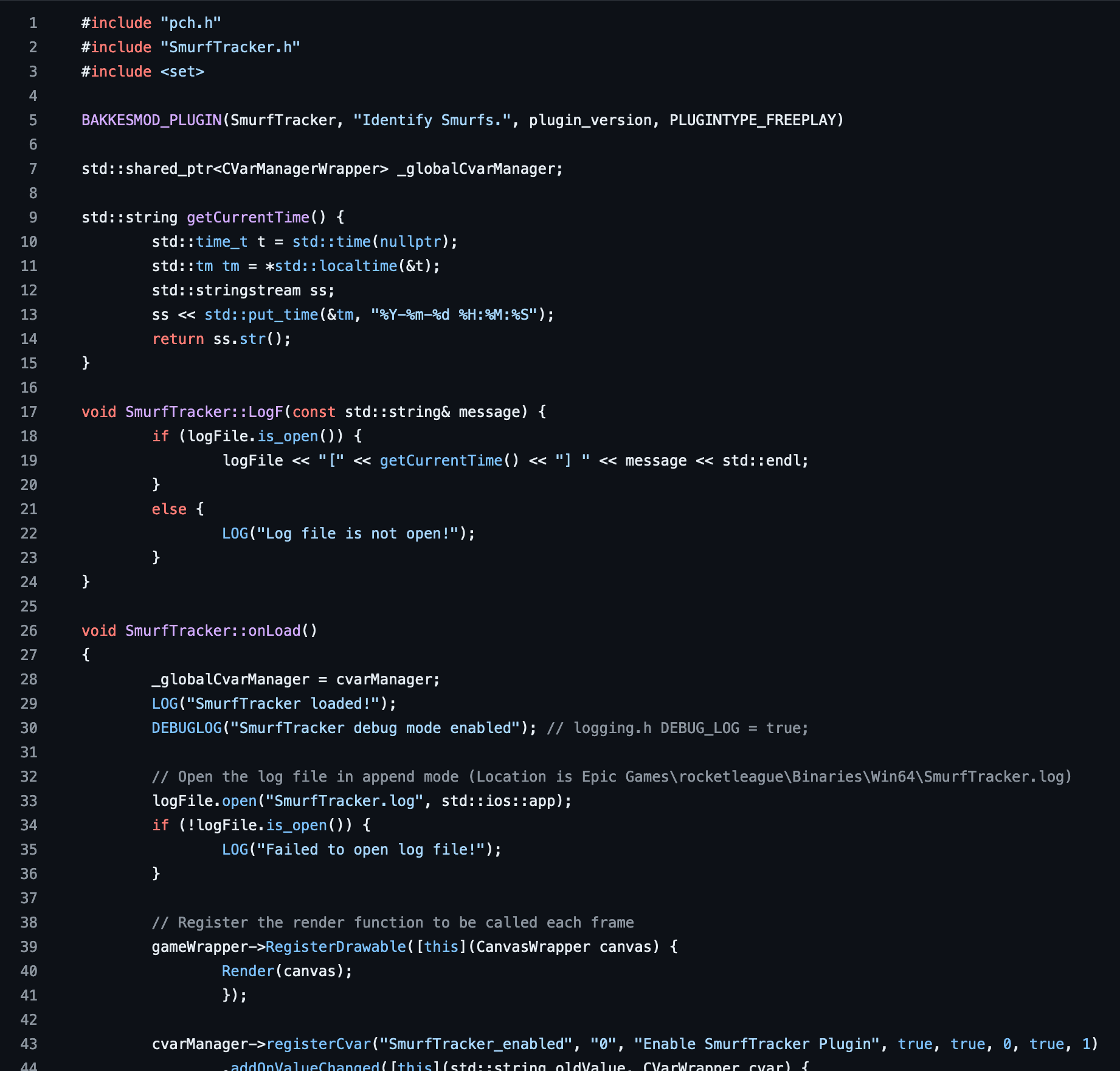Screen dimensions: 1120x1071
Task: Click the "Enable SmurfTracker Plugin" string
Action: click(757, 1044)
